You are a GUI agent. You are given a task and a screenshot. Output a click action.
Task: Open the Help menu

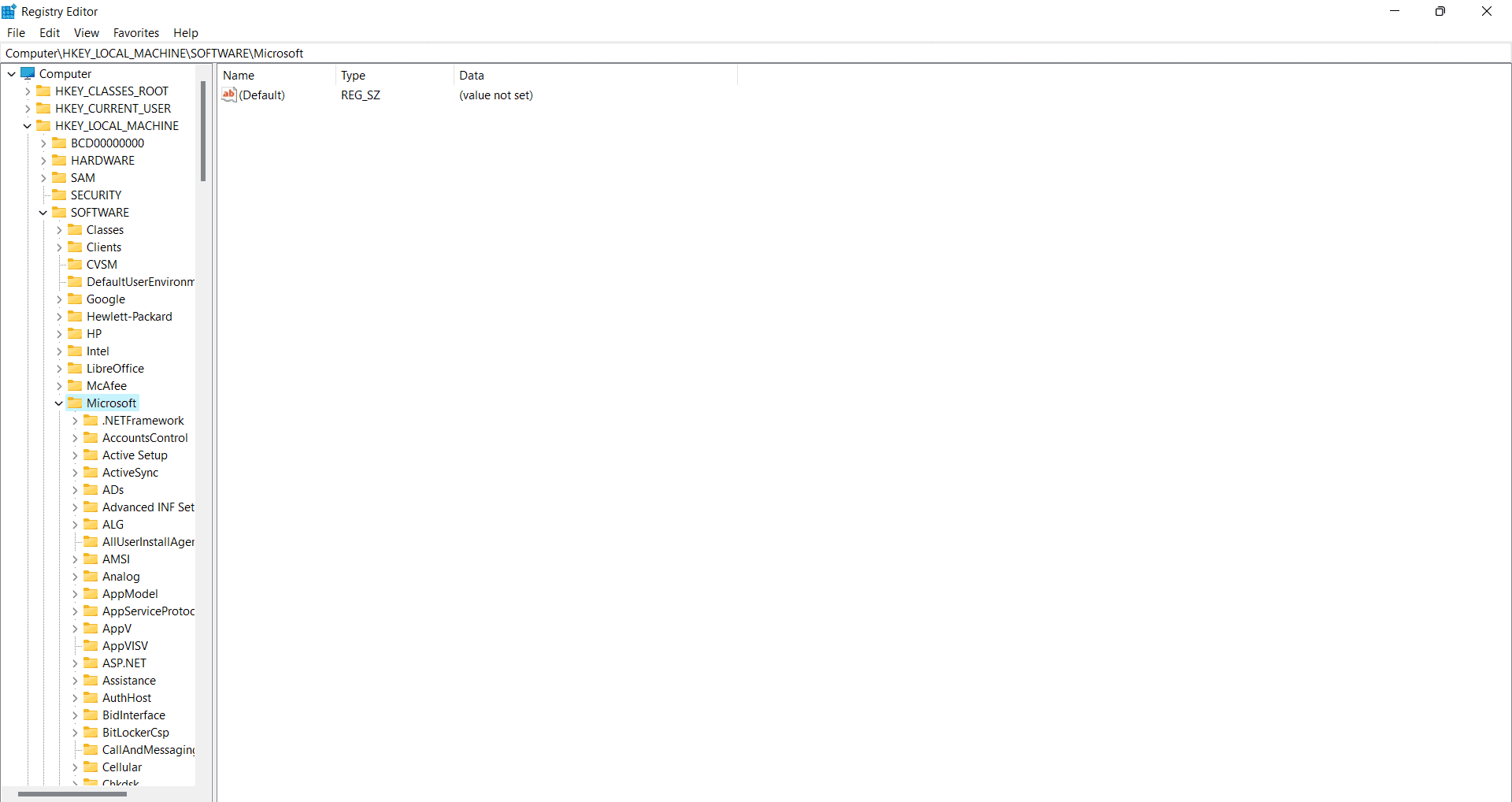tap(186, 32)
